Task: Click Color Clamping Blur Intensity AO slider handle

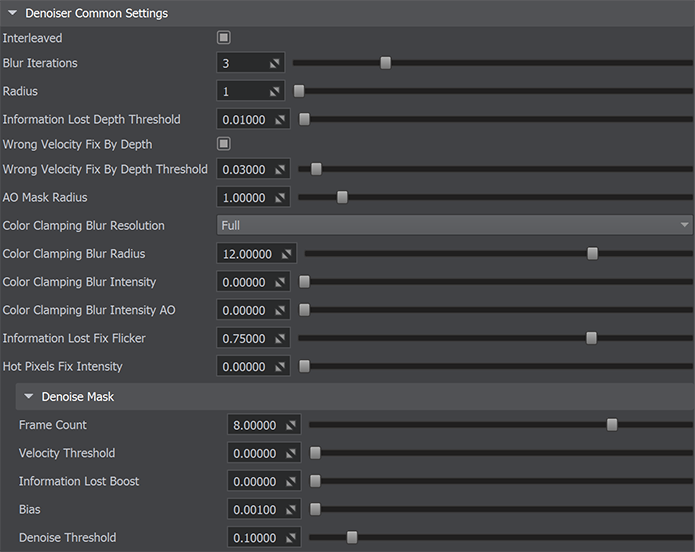Action: 305,310
